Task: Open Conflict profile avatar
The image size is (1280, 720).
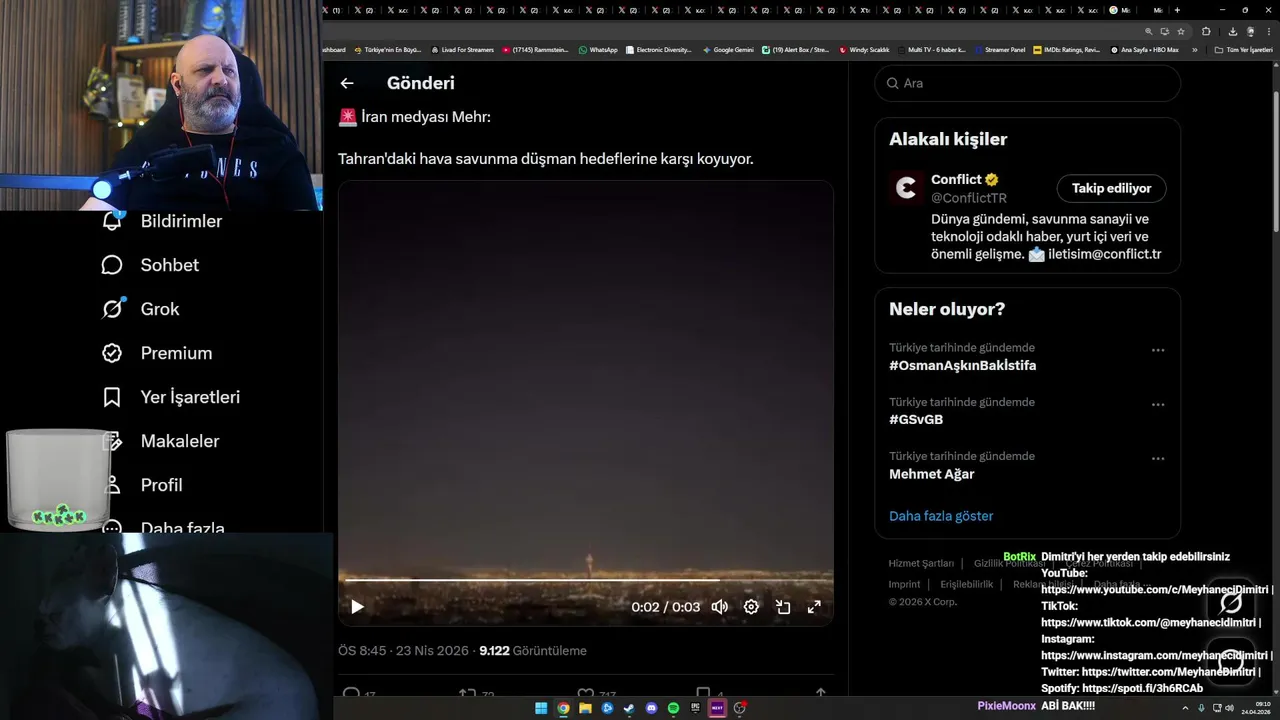Action: [x=906, y=188]
